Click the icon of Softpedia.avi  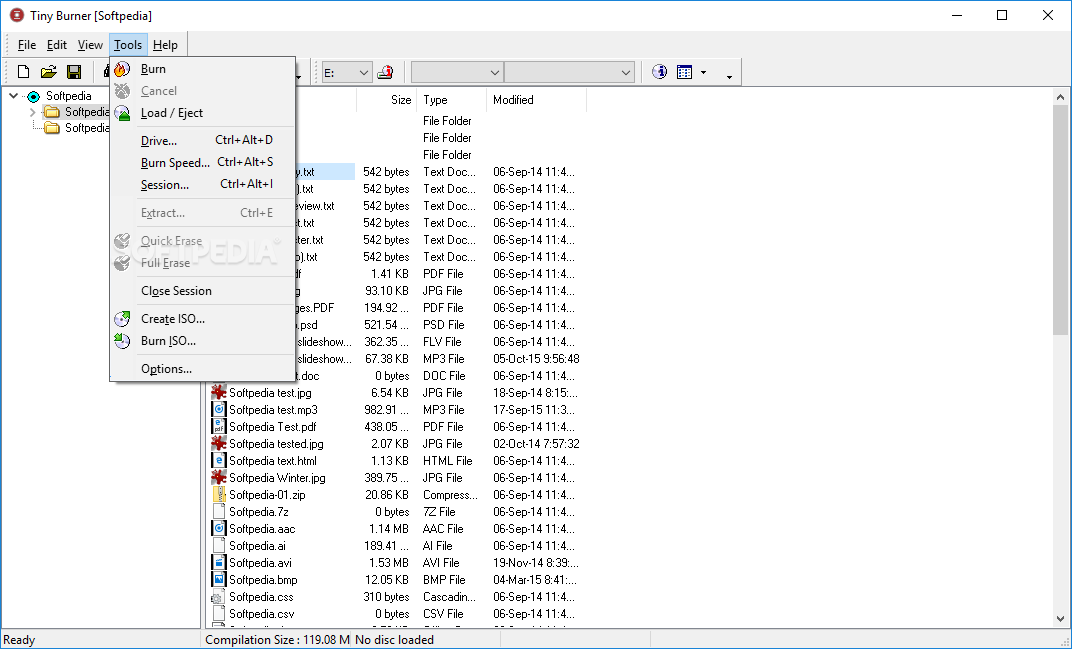[x=219, y=563]
